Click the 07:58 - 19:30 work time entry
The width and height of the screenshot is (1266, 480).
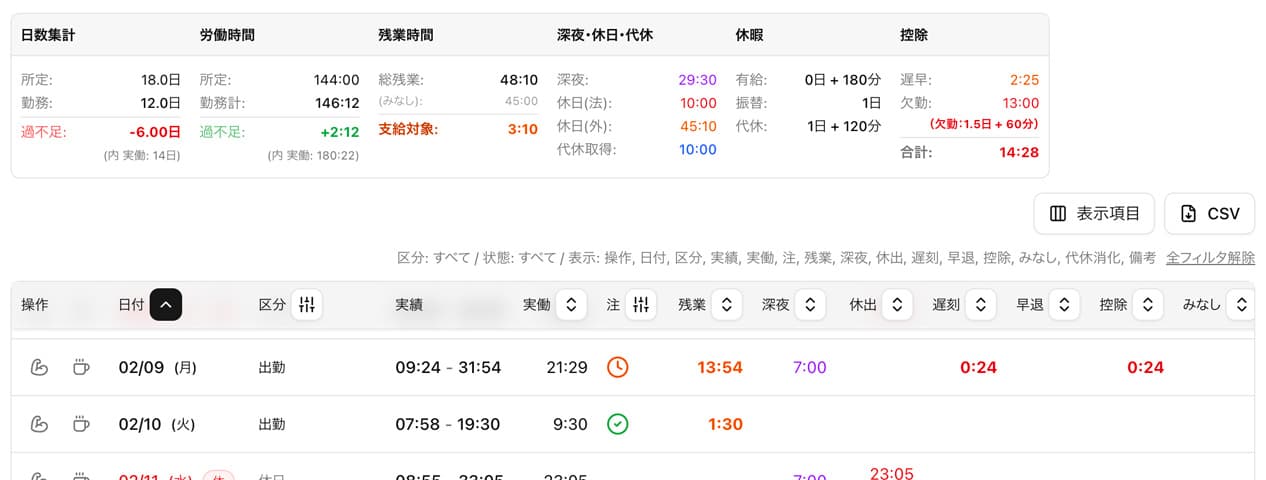pos(447,424)
